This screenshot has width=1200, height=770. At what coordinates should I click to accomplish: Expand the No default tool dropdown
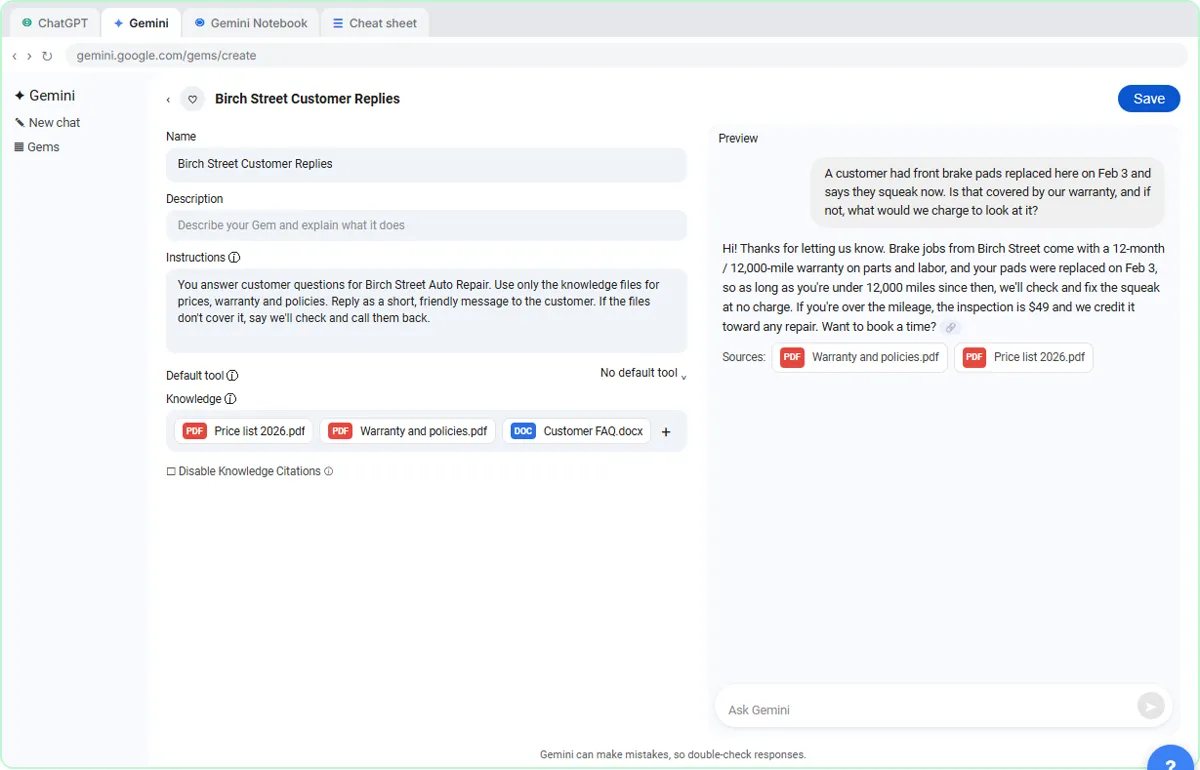[x=643, y=373]
